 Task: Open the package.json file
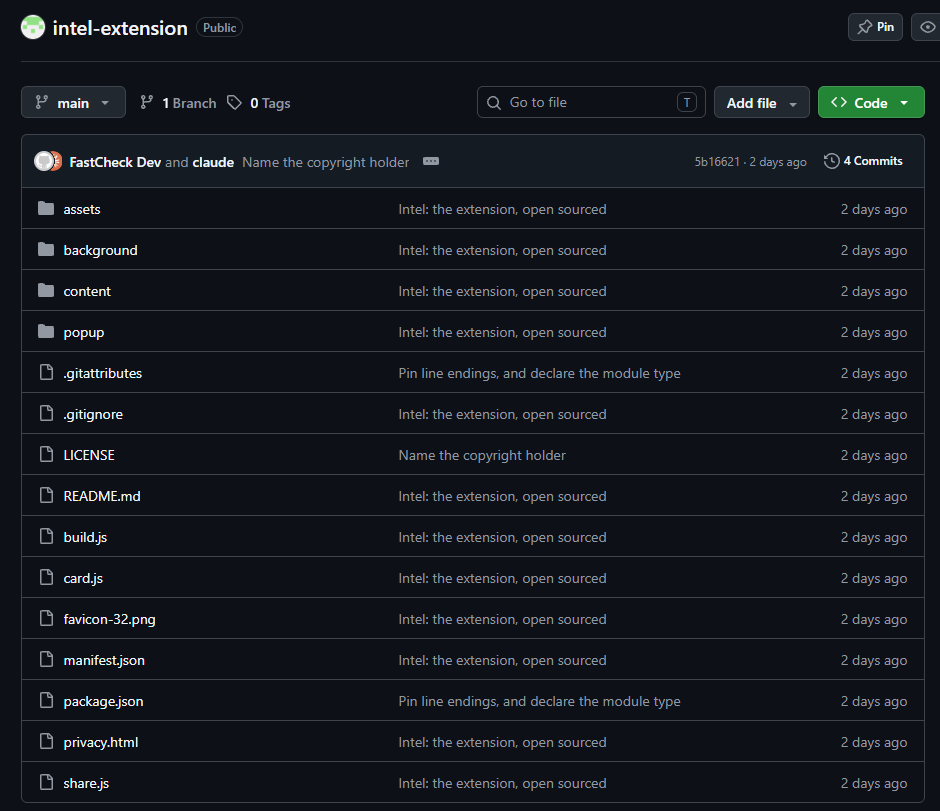pos(103,701)
